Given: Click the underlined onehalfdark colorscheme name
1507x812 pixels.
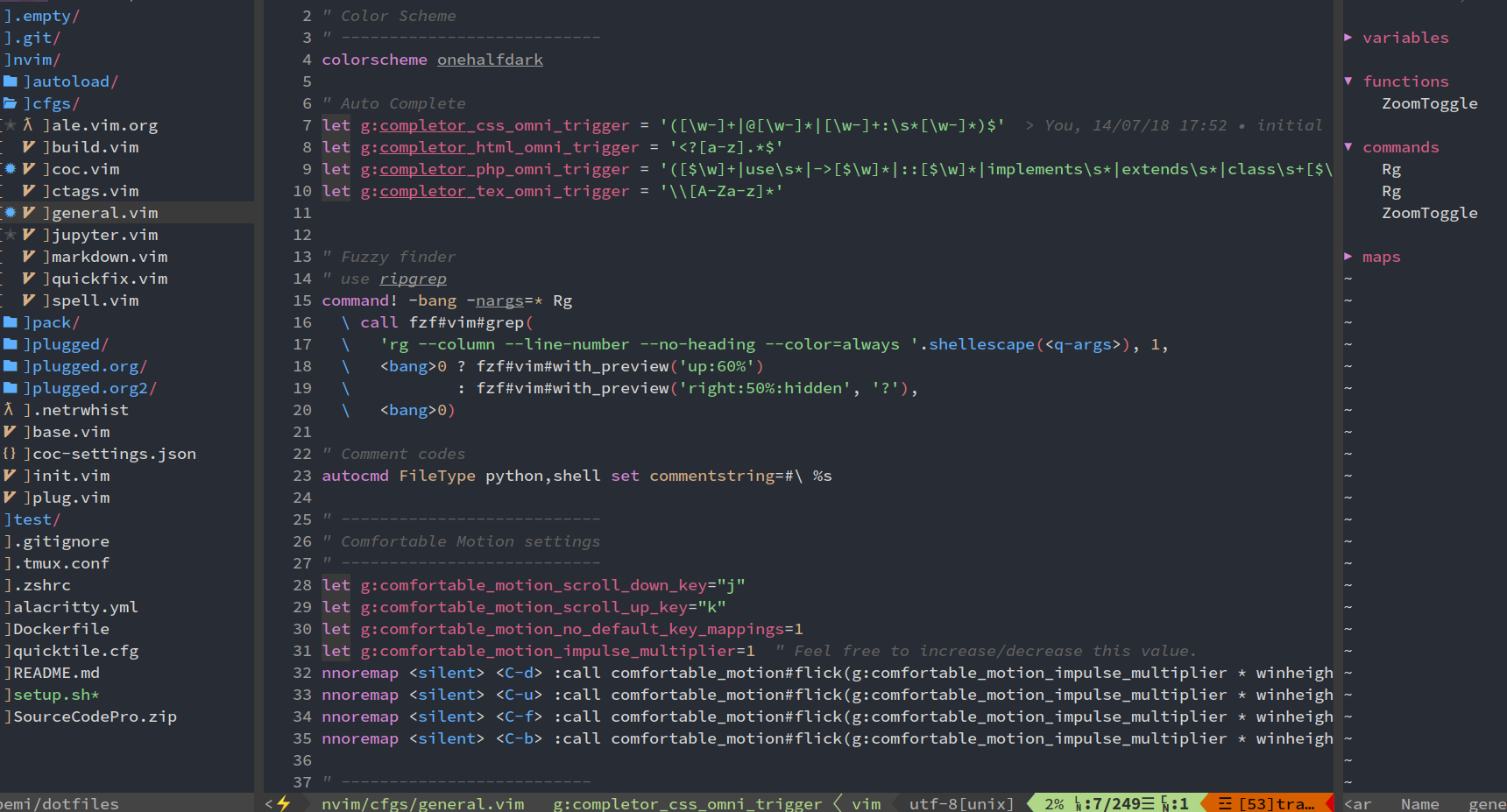Looking at the screenshot, I should (490, 60).
